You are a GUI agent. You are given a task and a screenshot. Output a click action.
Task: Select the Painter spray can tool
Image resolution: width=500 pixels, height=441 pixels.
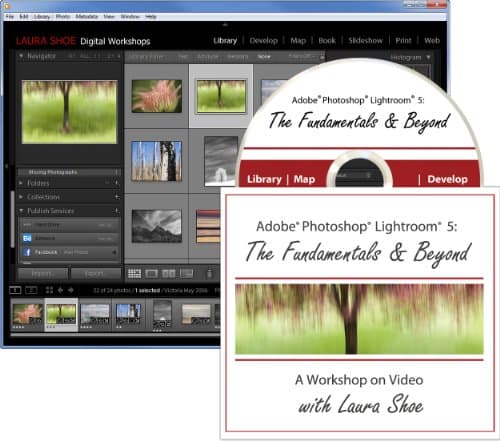(x=209, y=273)
